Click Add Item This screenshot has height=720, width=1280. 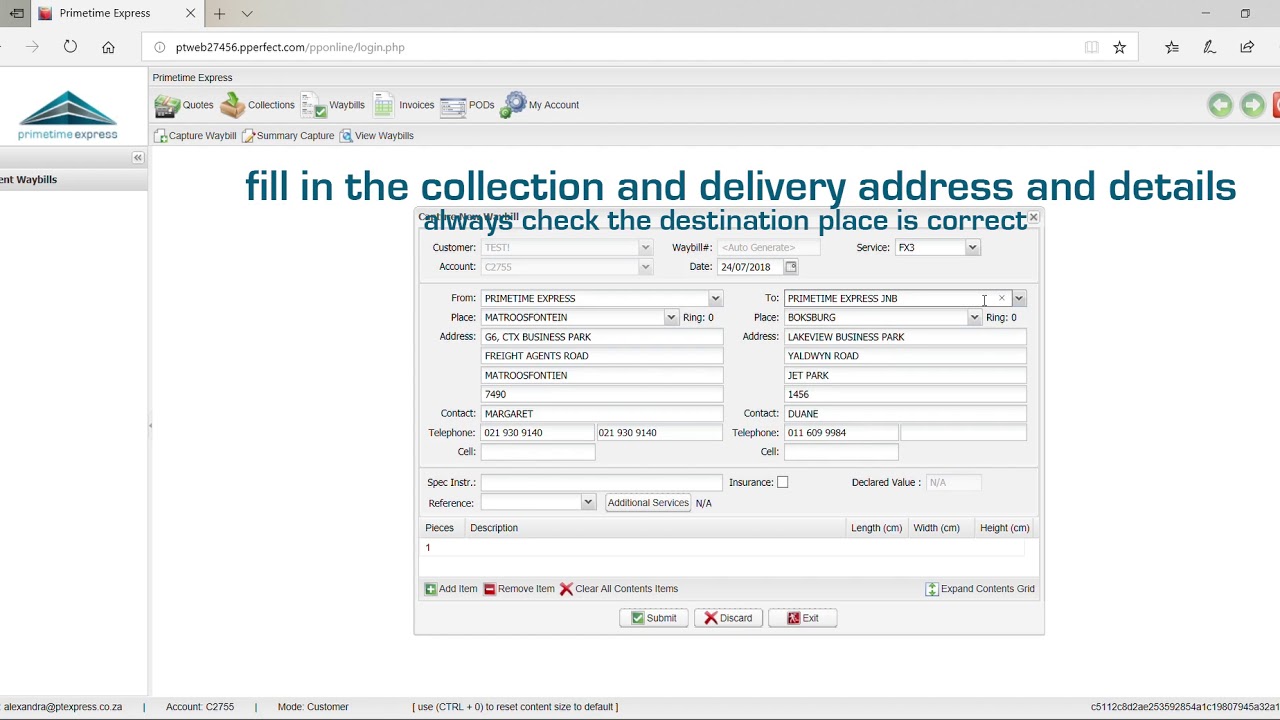click(x=451, y=589)
